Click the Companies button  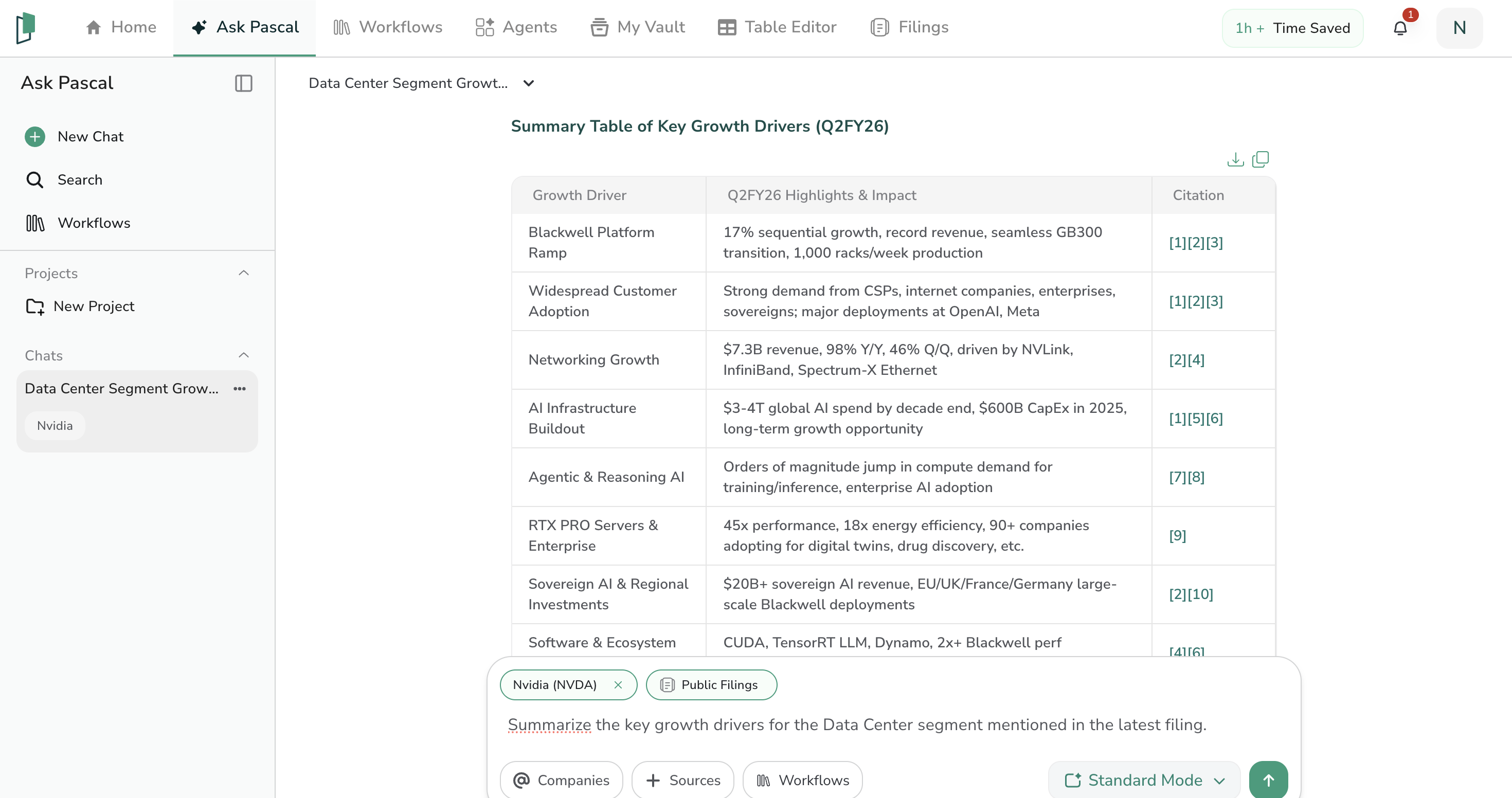coord(561,780)
